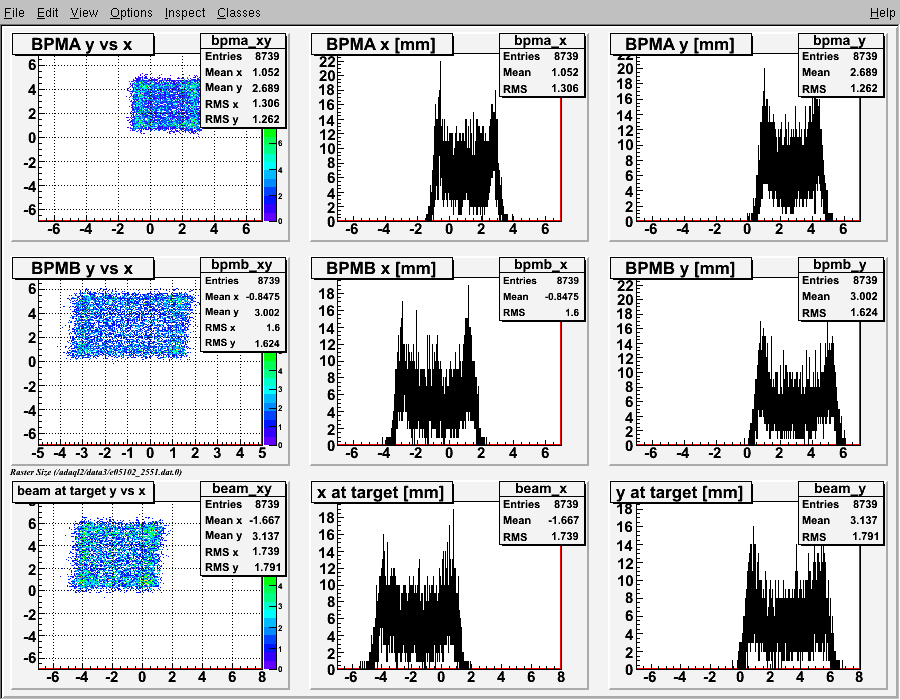
Task: Open the Help menu
Action: (x=882, y=12)
